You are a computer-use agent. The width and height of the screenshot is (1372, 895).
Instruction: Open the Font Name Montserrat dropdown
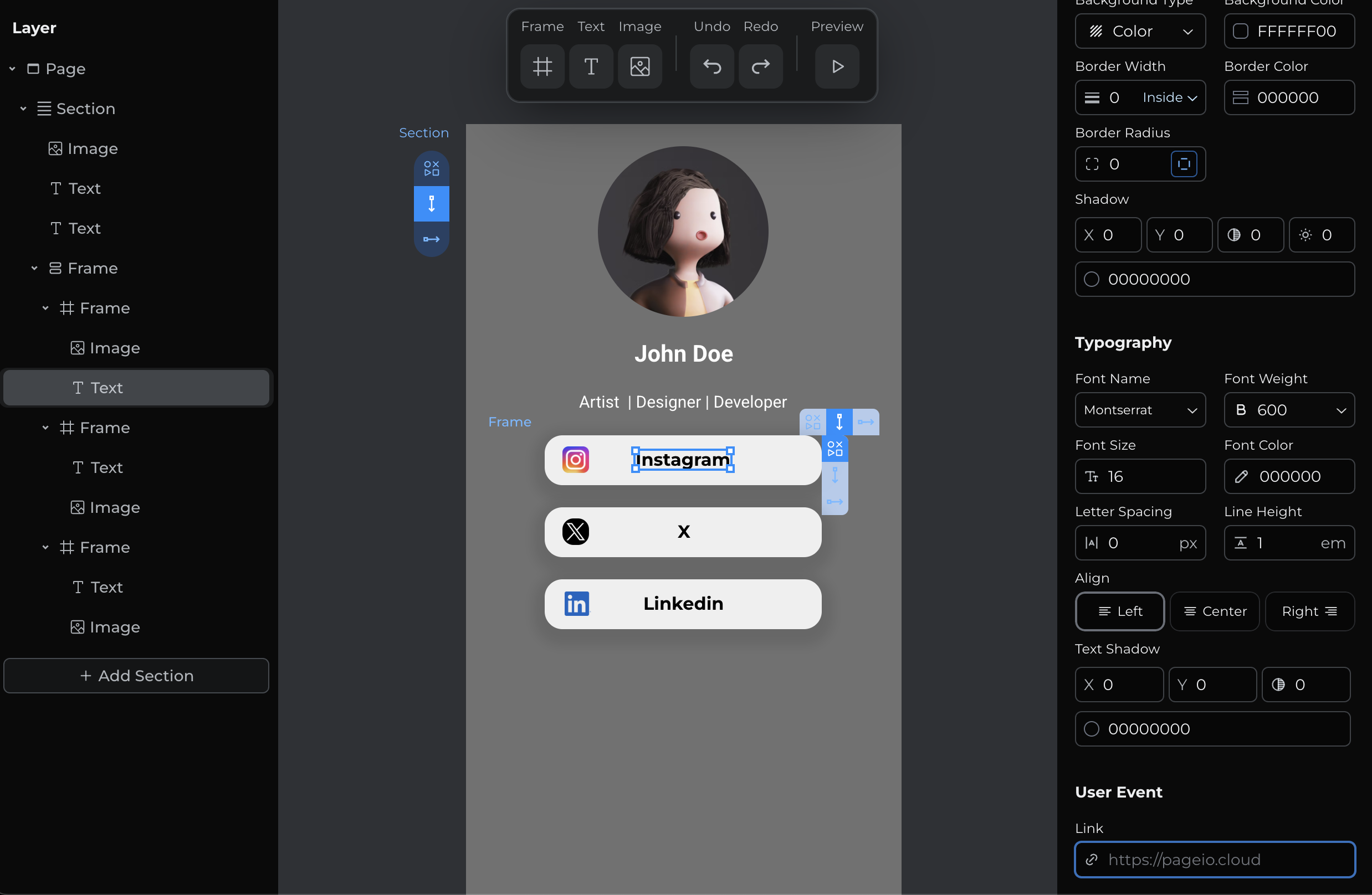tap(1140, 410)
